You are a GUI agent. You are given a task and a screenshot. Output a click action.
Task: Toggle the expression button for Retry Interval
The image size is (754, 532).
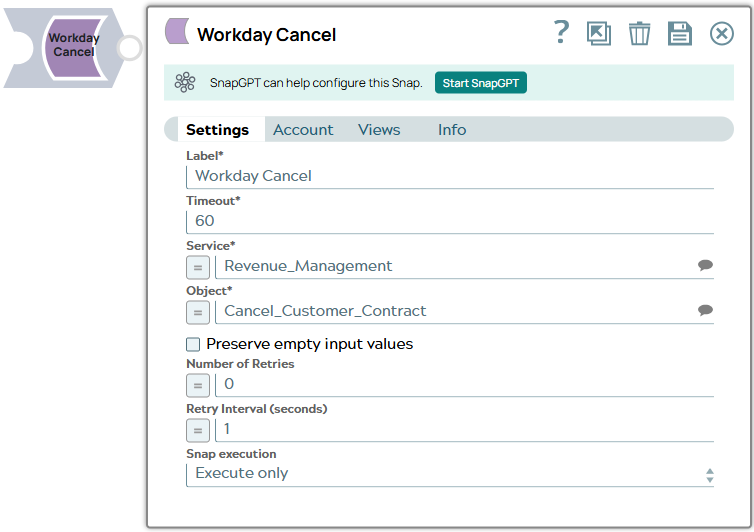click(198, 431)
